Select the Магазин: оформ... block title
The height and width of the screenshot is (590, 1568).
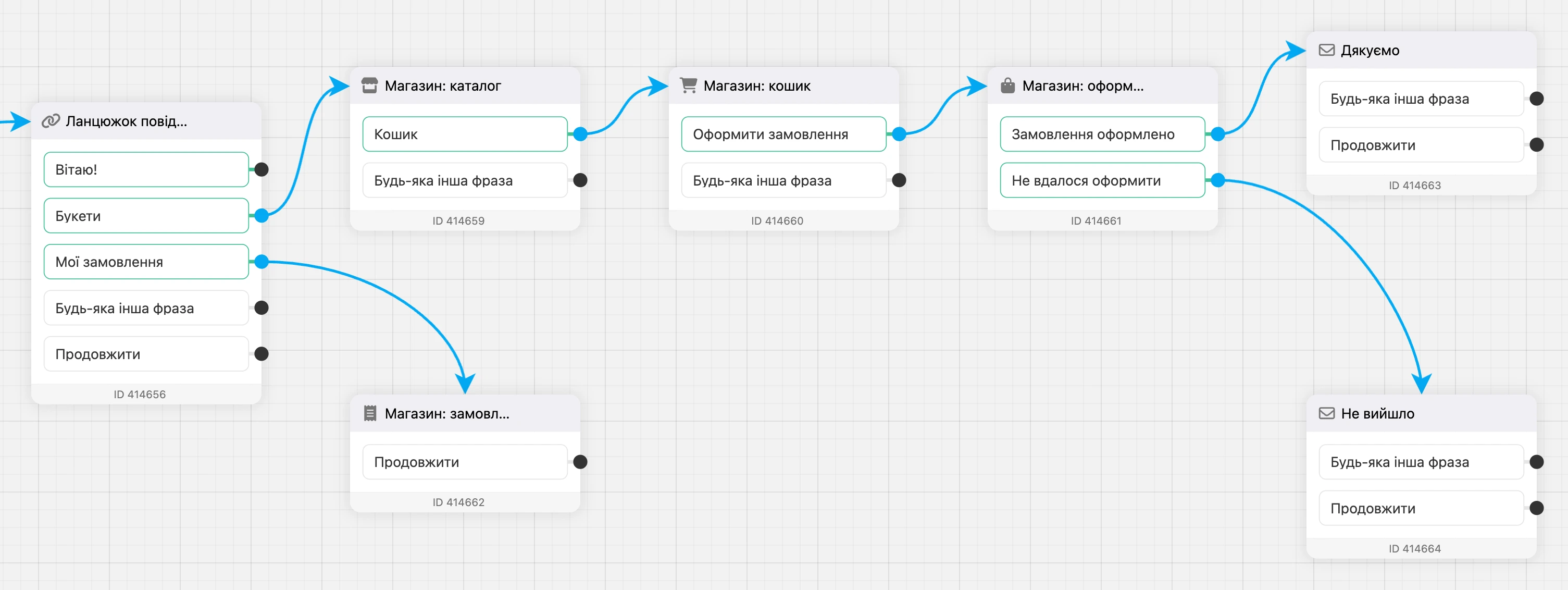point(1083,86)
